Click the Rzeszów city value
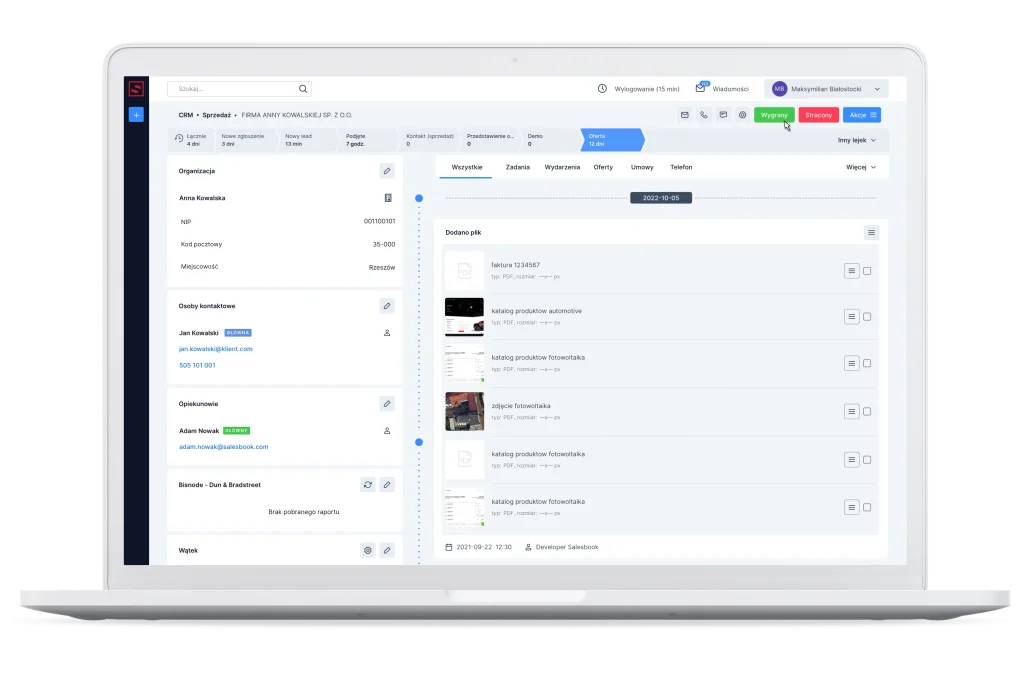Image resolution: width=1024 pixels, height=682 pixels. (x=382, y=267)
